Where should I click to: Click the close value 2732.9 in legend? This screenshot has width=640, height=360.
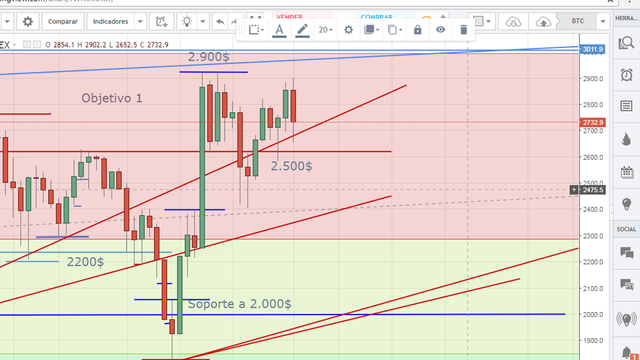pyautogui.click(x=157, y=45)
